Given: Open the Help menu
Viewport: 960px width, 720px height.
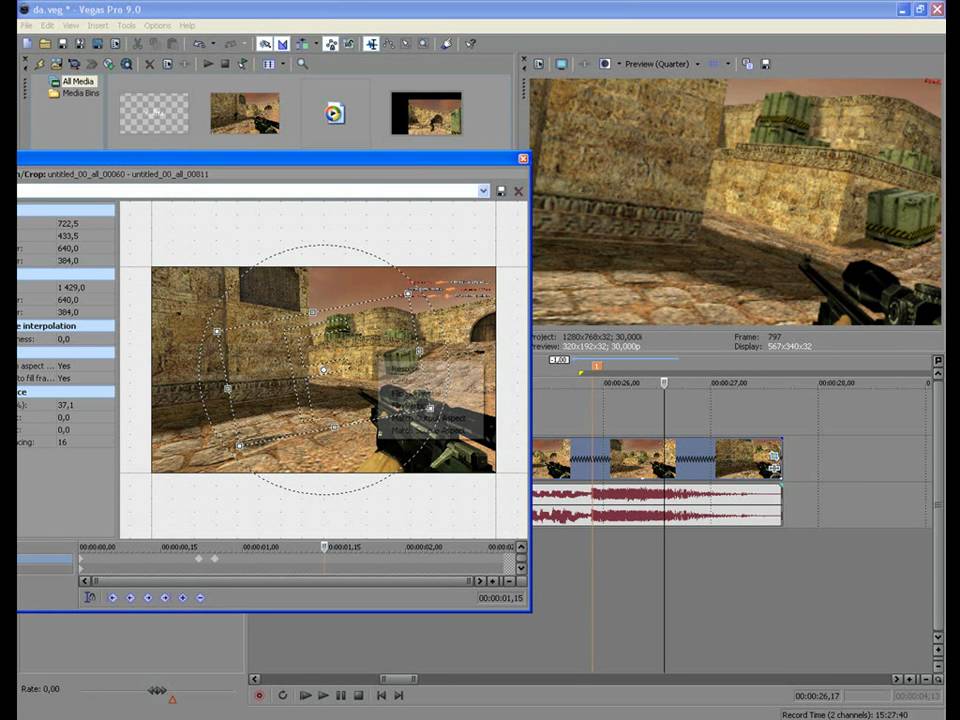Looking at the screenshot, I should pyautogui.click(x=187, y=26).
